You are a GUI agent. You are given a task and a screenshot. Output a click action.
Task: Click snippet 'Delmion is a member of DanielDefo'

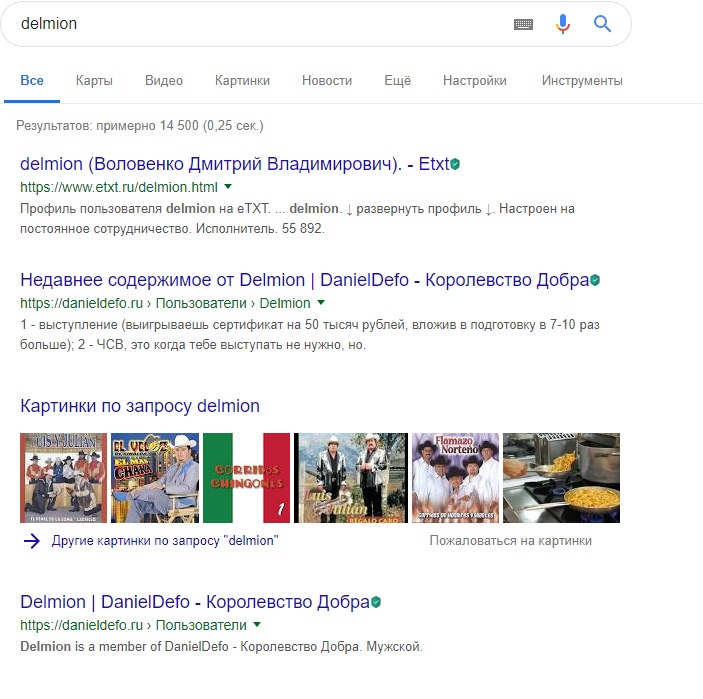(x=124, y=647)
